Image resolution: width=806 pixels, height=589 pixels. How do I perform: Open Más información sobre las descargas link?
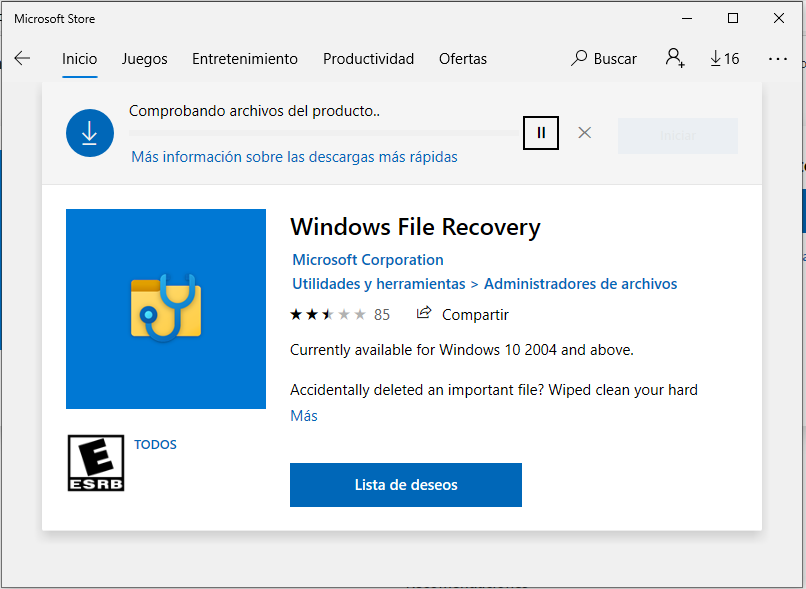(x=294, y=157)
